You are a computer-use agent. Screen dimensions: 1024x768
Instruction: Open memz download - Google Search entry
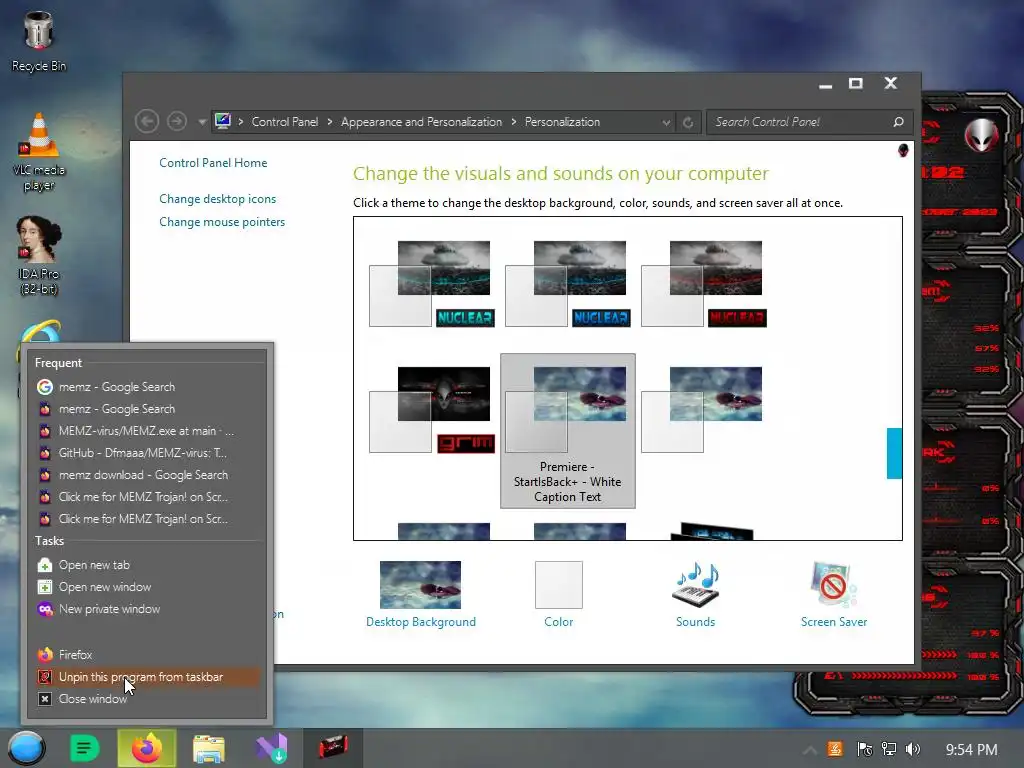(x=148, y=475)
